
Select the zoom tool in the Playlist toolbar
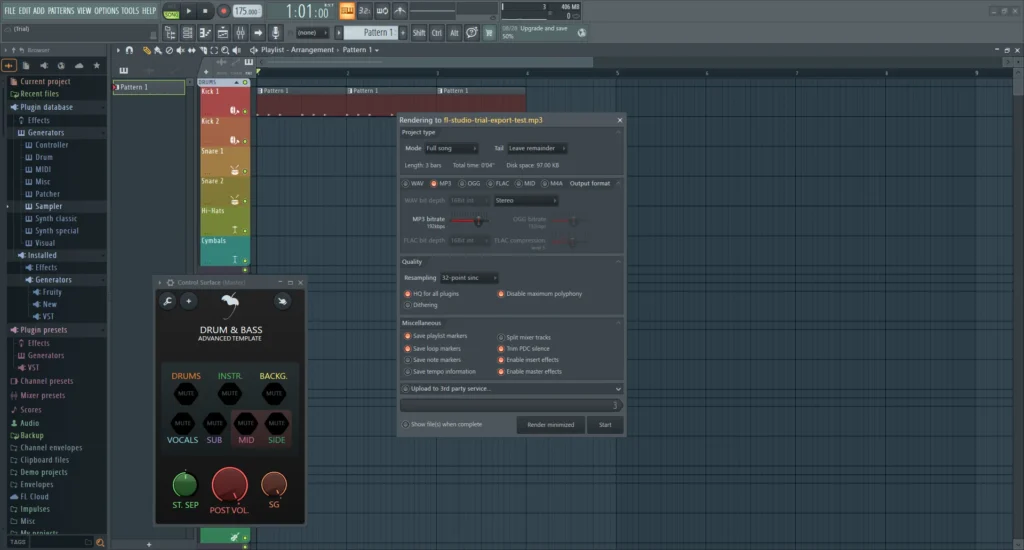(225, 50)
